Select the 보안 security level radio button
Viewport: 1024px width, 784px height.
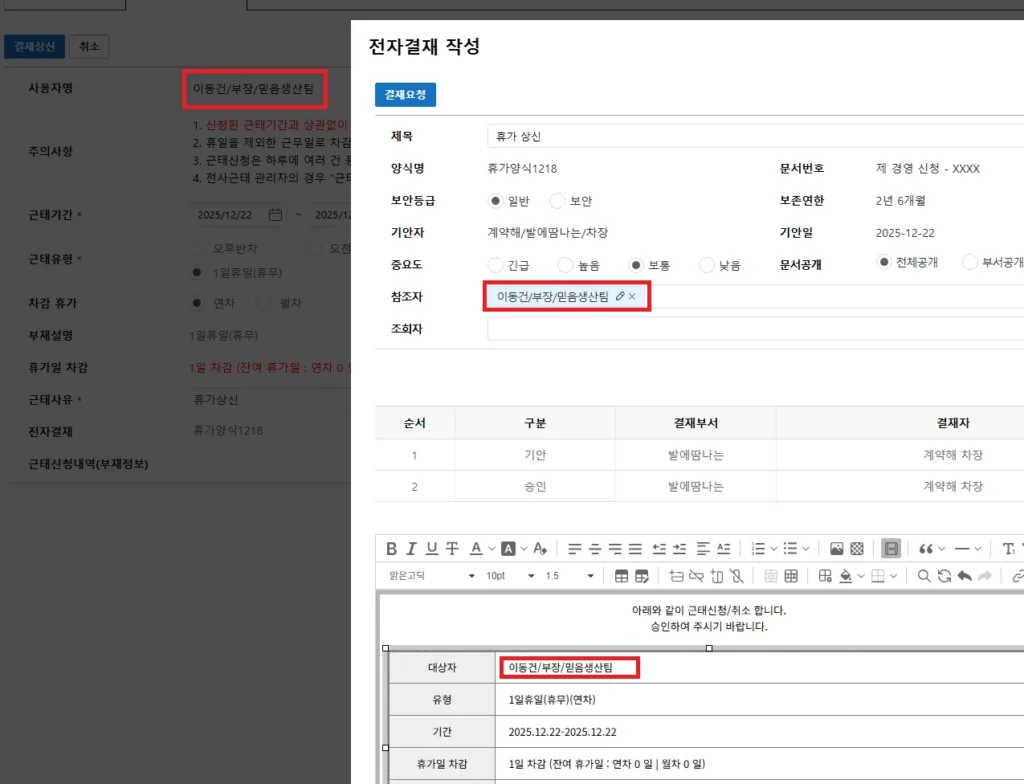click(x=557, y=201)
